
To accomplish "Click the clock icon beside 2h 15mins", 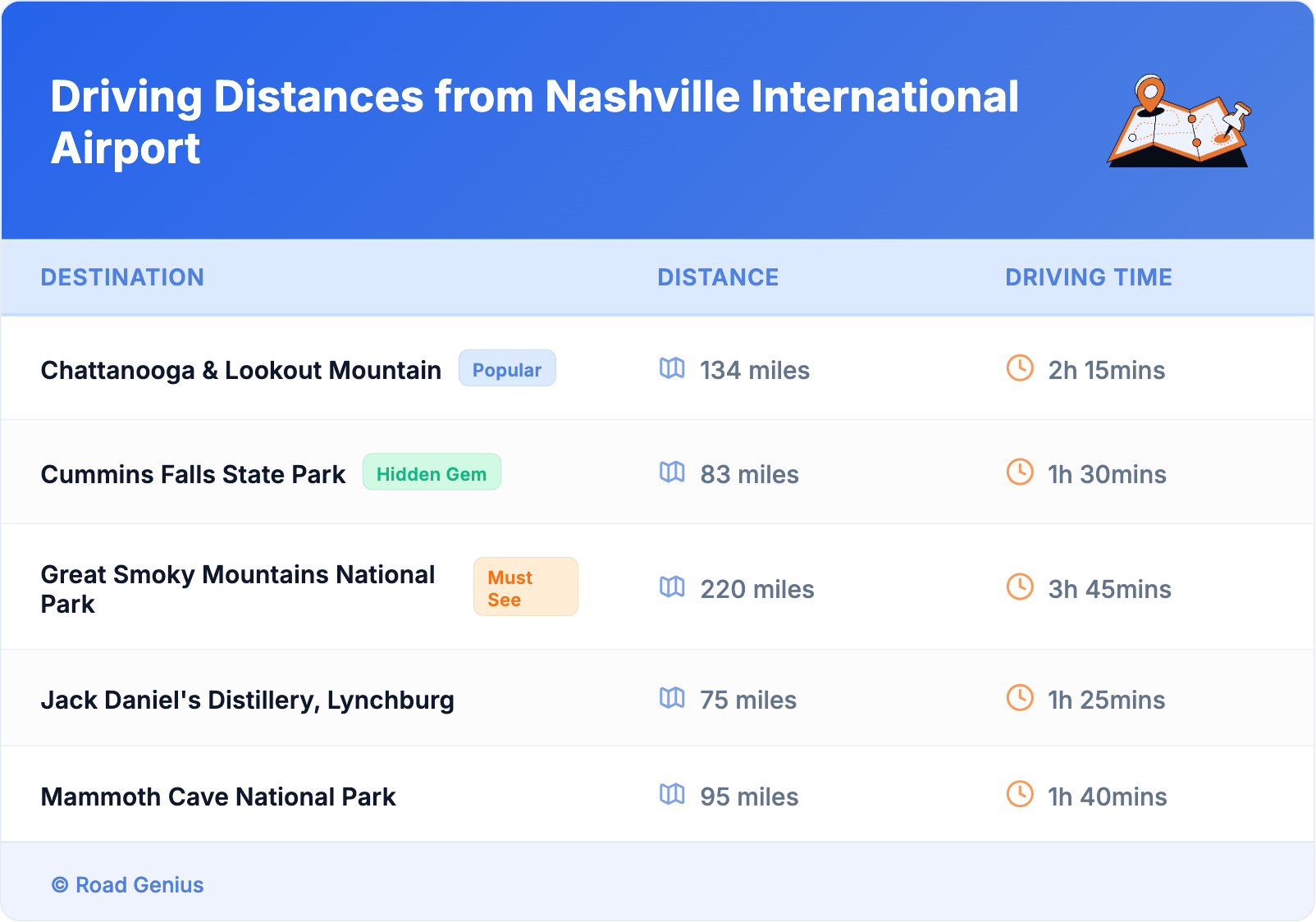I will pyautogui.click(x=1020, y=368).
